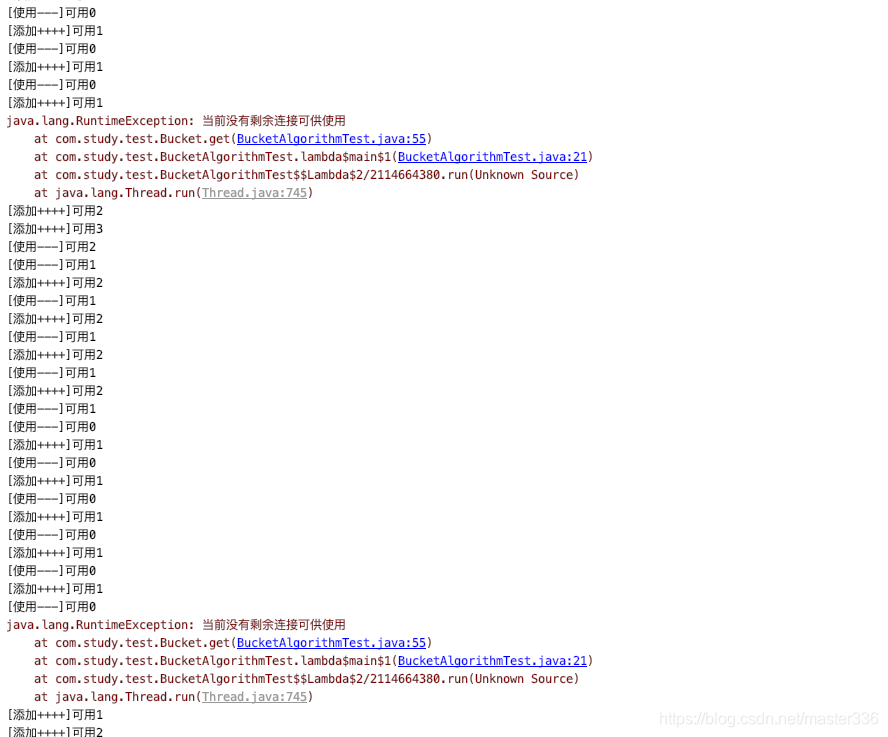Click the blog.csdn.net/master336 watermark URL

click(x=769, y=719)
